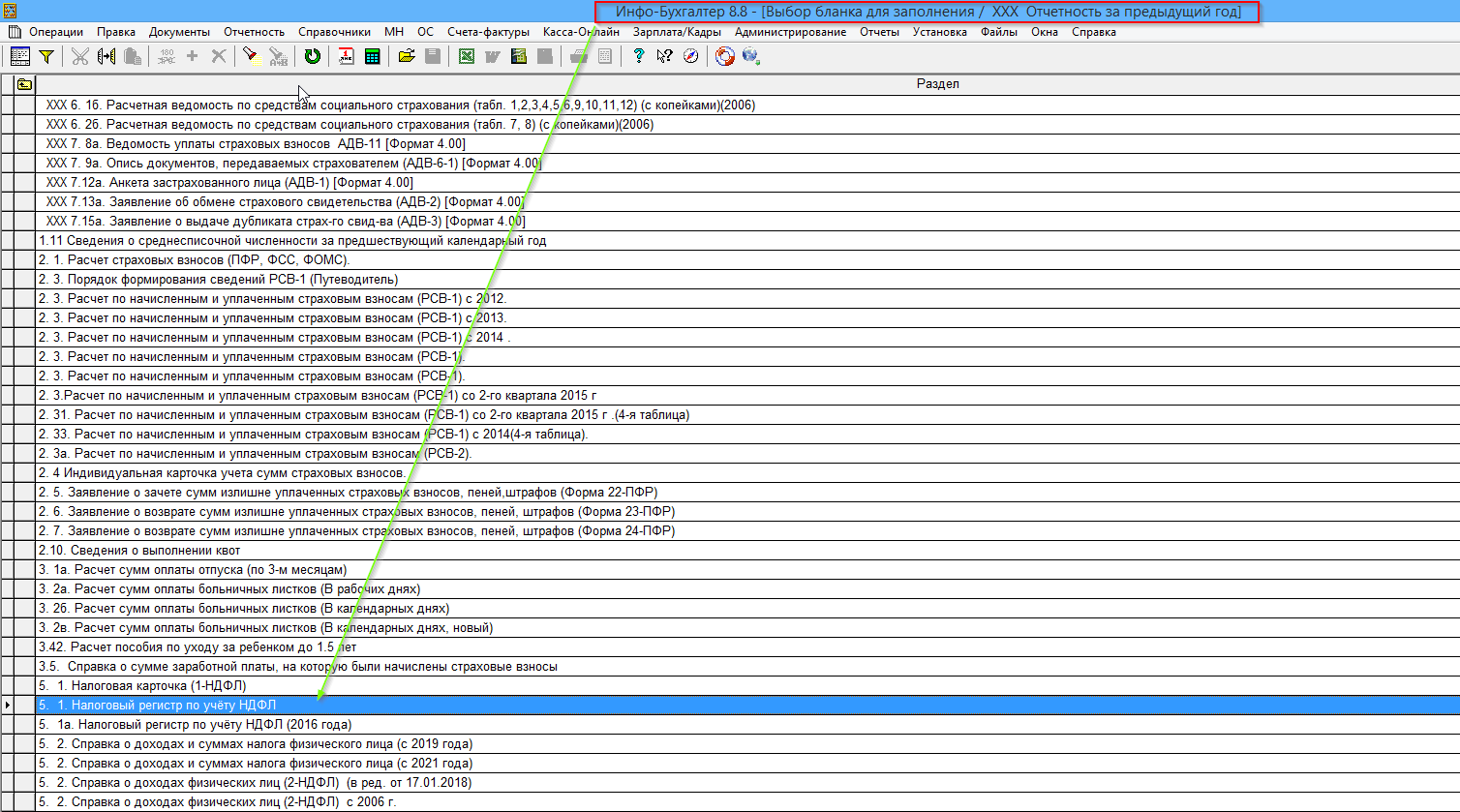Click the blue question mark help icon

(638, 57)
